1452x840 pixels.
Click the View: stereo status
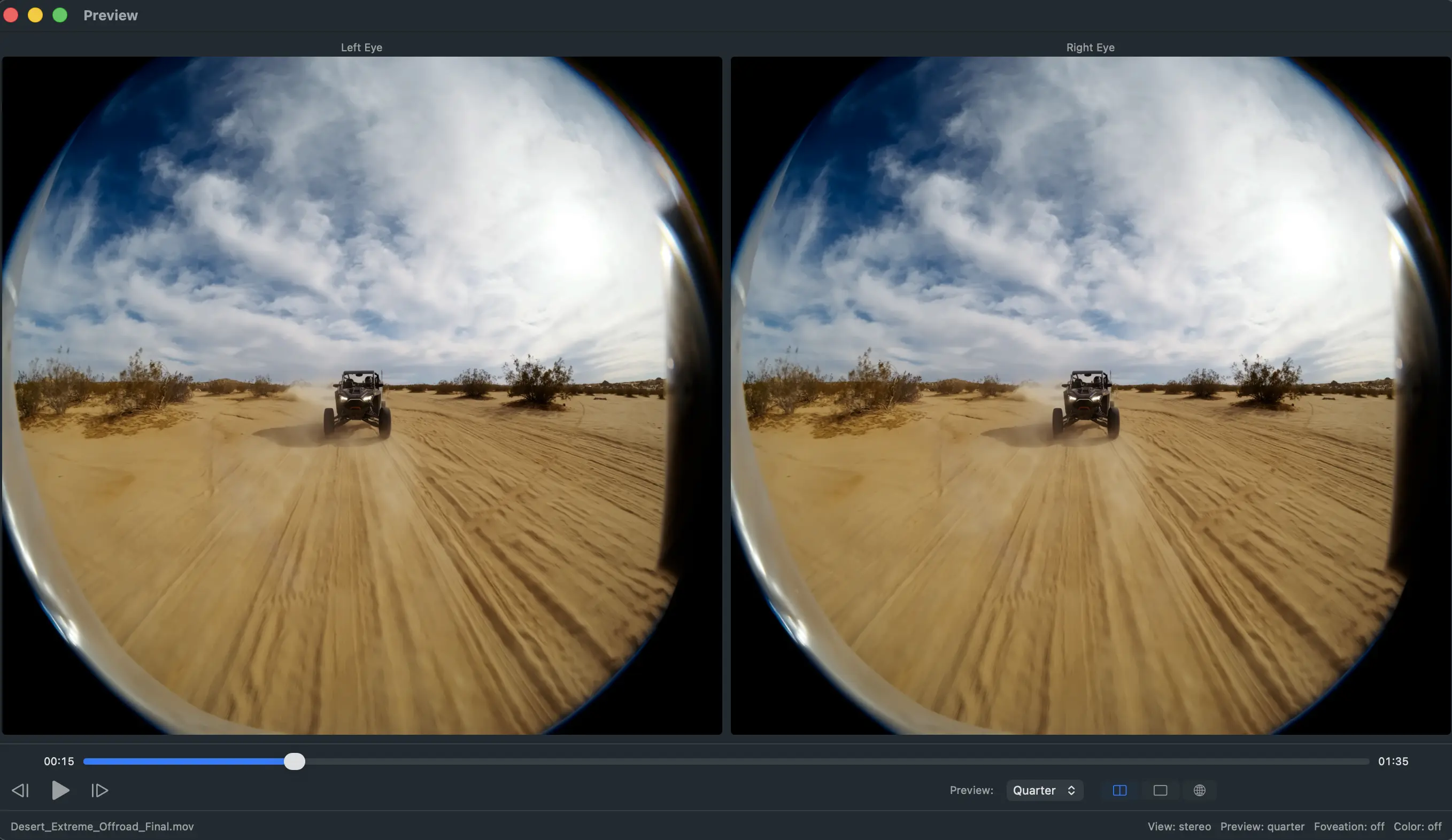click(1179, 826)
